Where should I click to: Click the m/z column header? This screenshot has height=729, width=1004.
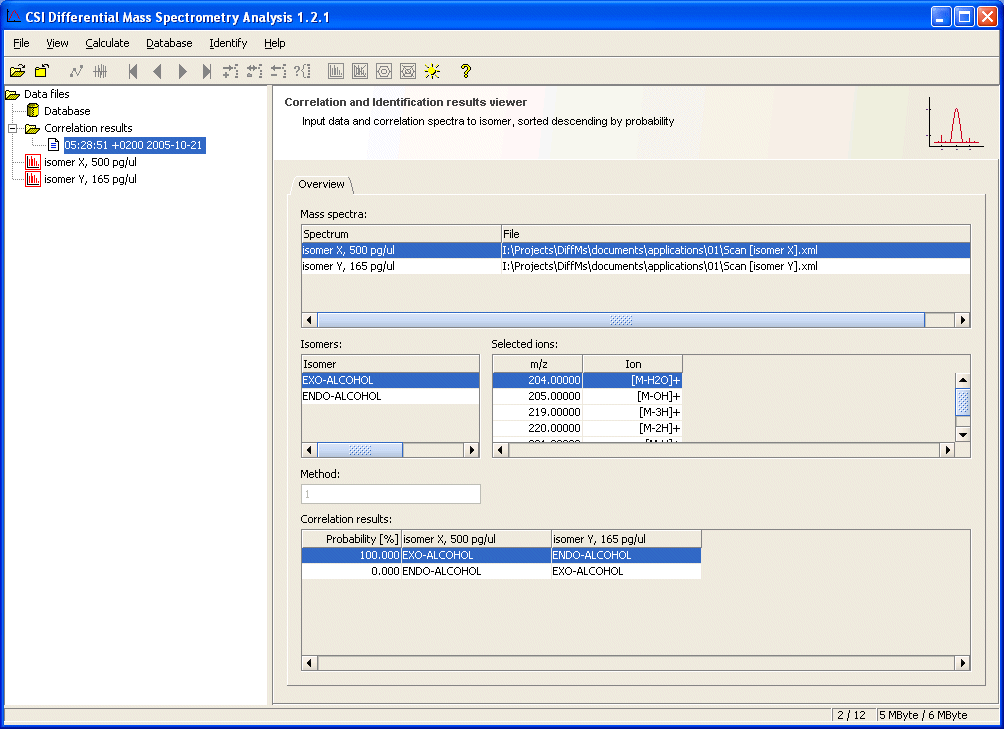point(538,364)
